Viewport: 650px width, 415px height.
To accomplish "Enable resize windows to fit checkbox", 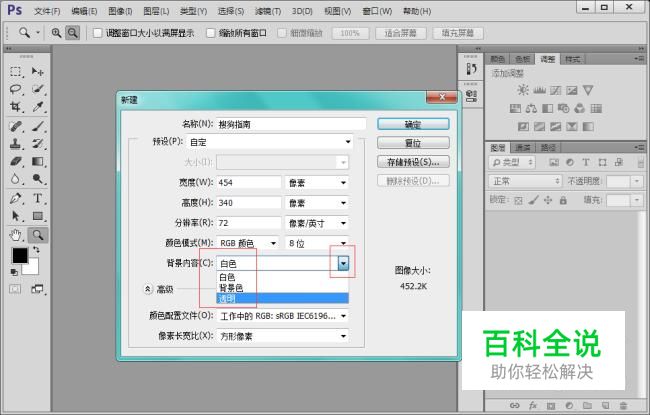I will (97, 33).
